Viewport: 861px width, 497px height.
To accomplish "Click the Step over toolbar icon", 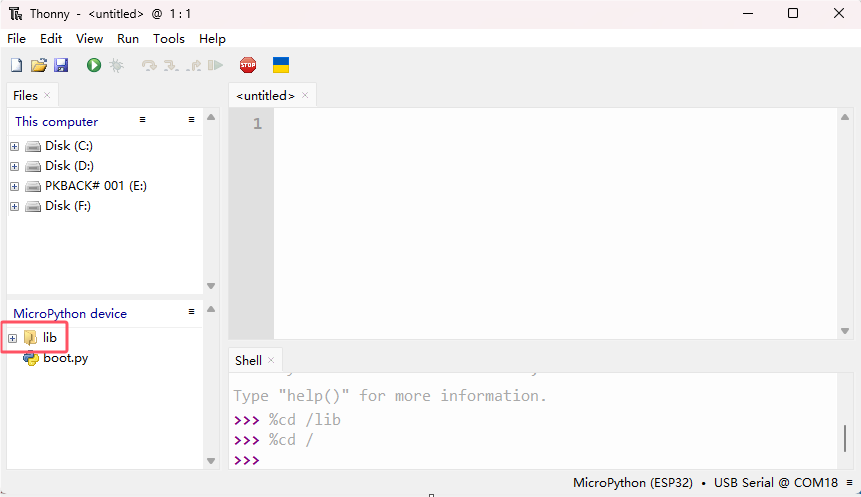I will click(x=149, y=66).
